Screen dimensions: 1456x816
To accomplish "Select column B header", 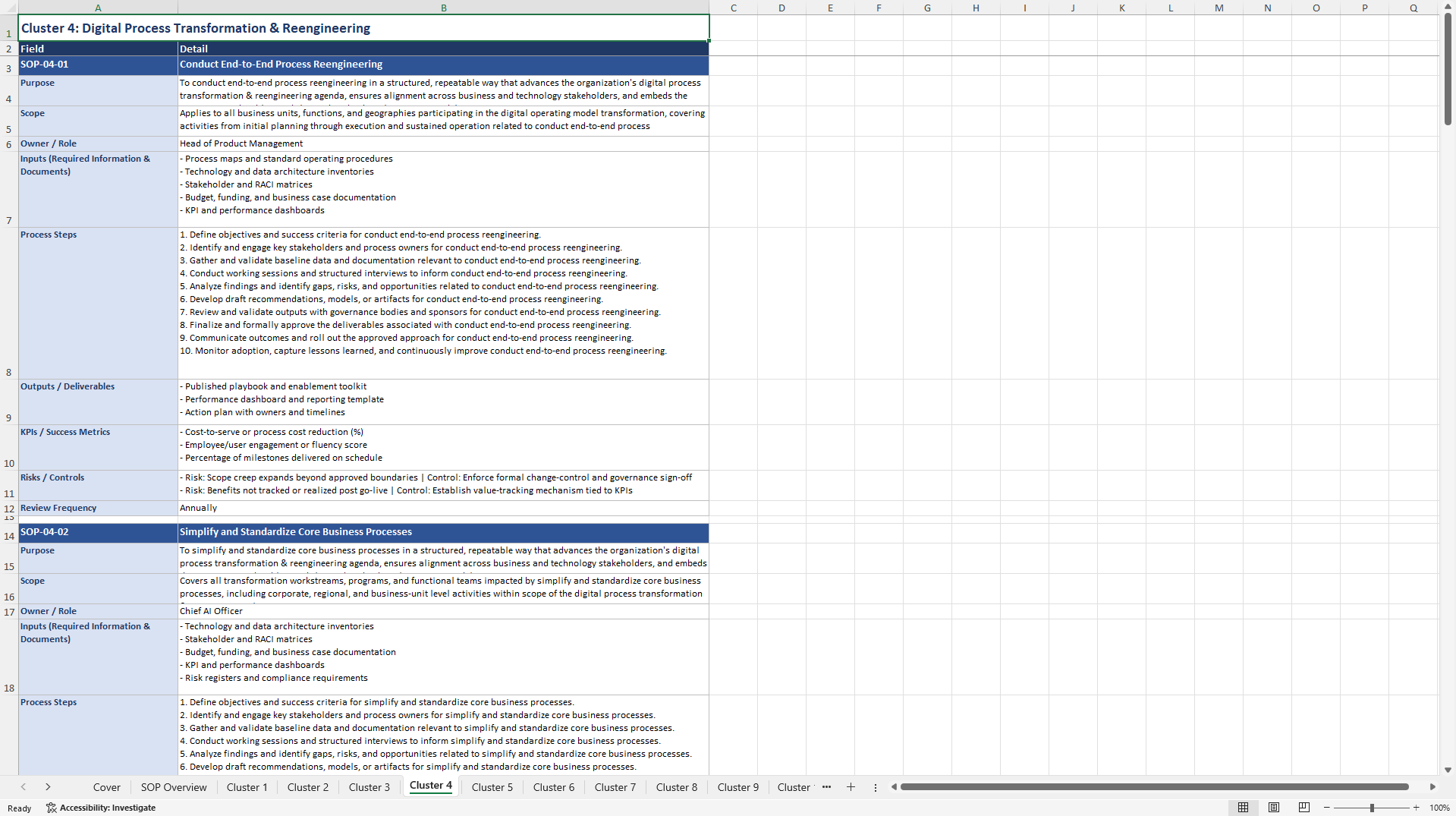I will click(444, 8).
